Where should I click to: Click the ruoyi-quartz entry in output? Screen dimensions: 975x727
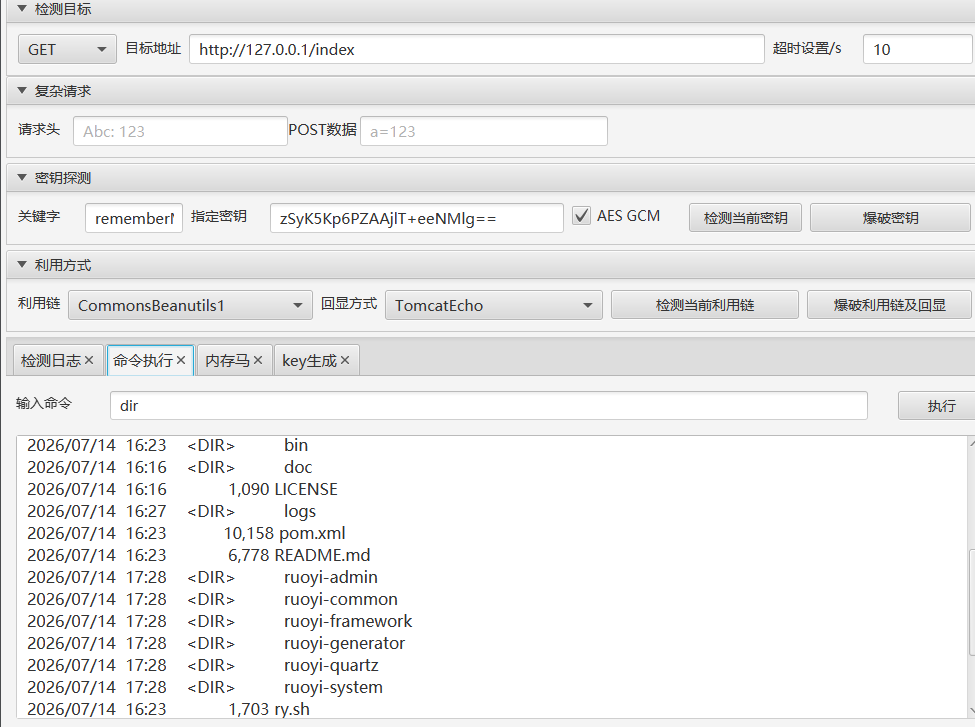point(331,665)
